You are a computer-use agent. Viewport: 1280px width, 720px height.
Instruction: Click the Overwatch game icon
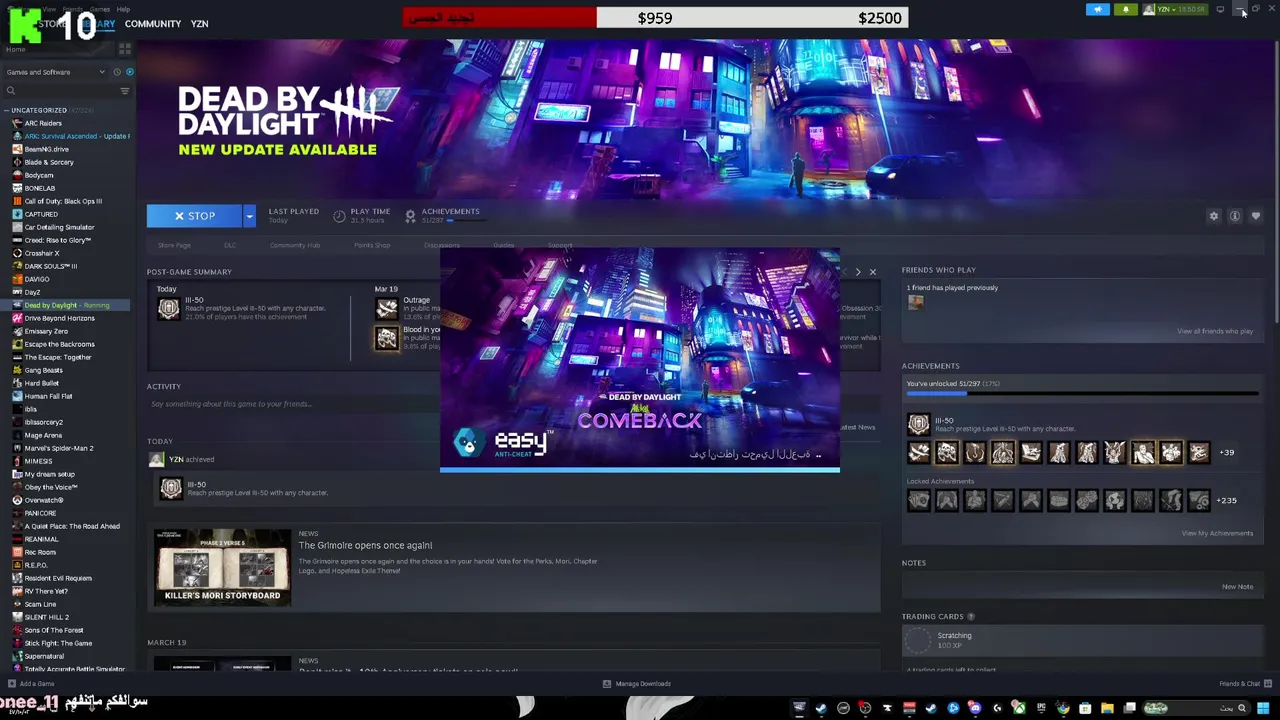[x=17, y=500]
